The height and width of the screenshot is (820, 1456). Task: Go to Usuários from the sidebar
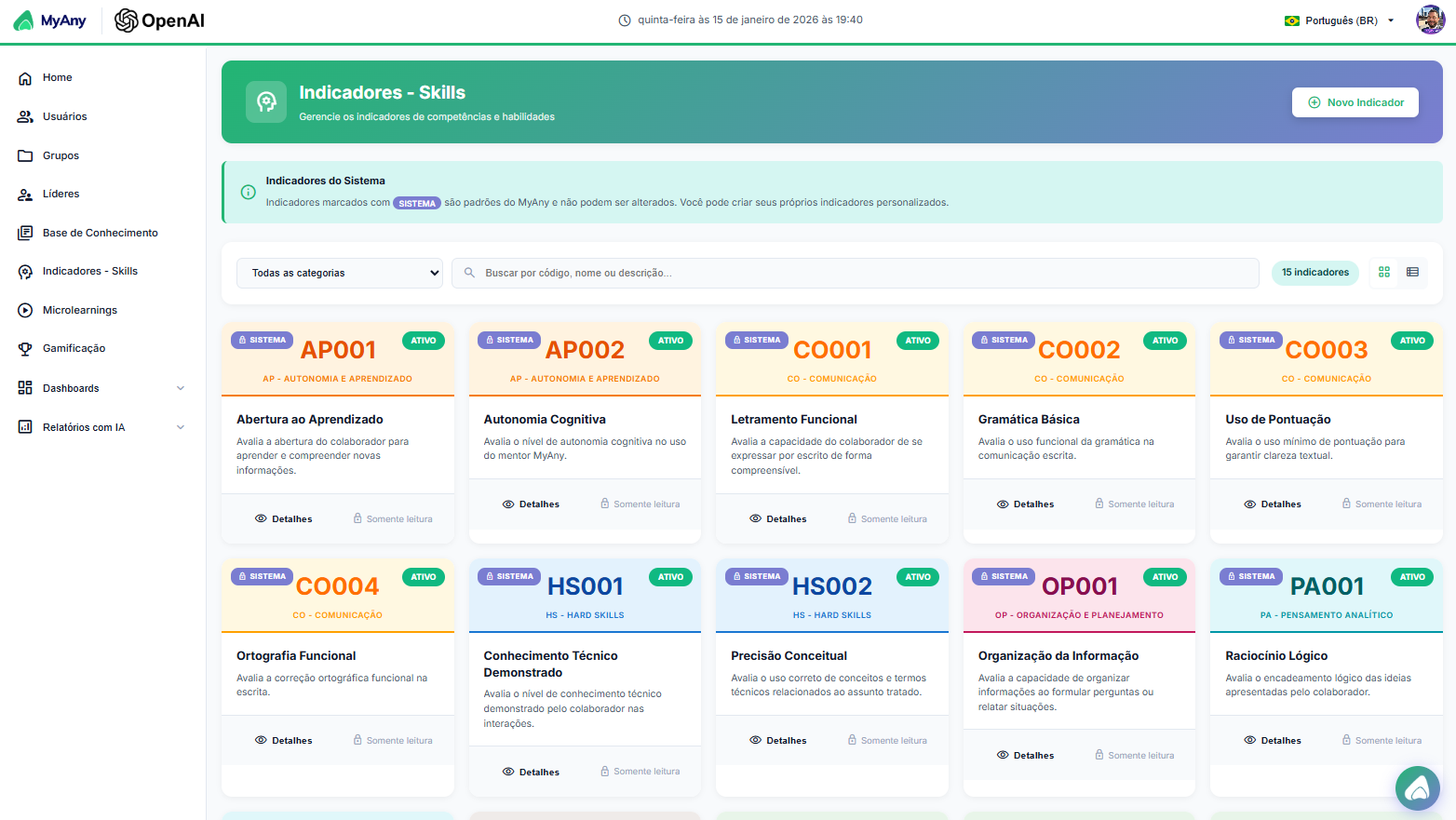coord(63,116)
